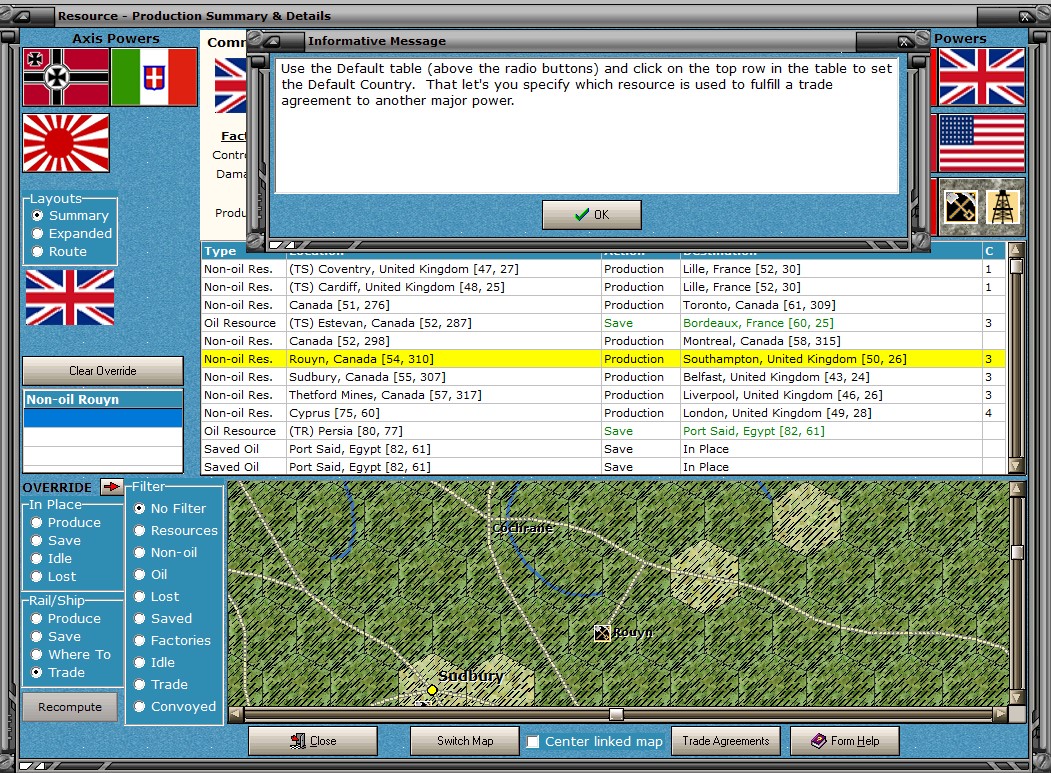The width and height of the screenshot is (1051, 773).
Task: Filter by Oil
Action: click(x=139, y=575)
